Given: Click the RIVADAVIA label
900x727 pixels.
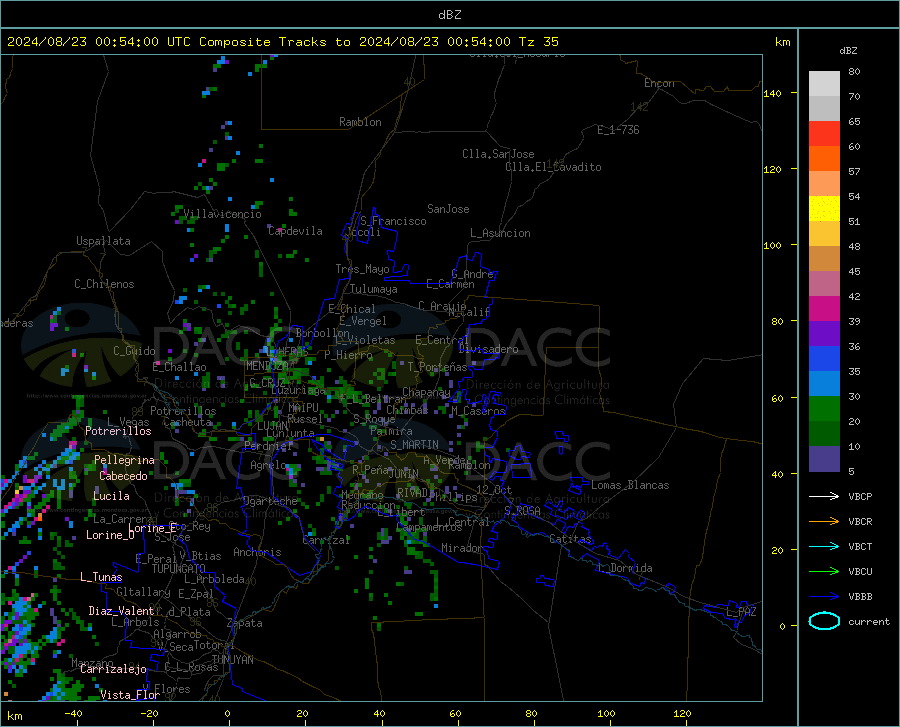Looking at the screenshot, I should point(414,493).
